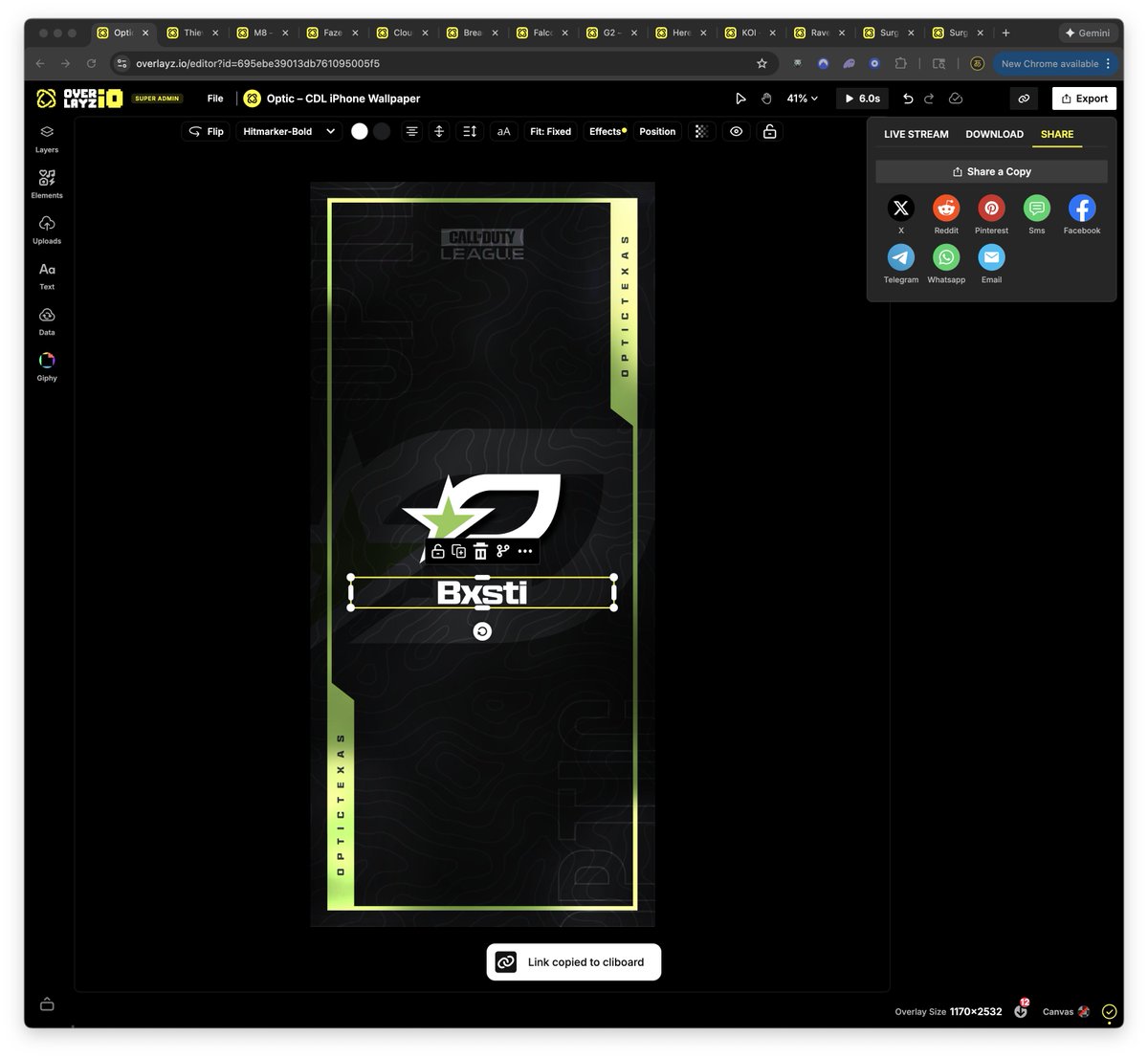Open the Fit: Fixed option
1148x1058 pixels.
[x=550, y=131]
